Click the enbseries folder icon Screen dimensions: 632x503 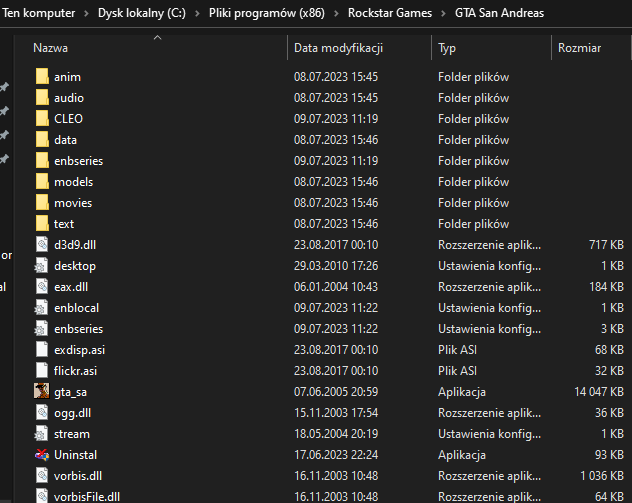(42, 160)
